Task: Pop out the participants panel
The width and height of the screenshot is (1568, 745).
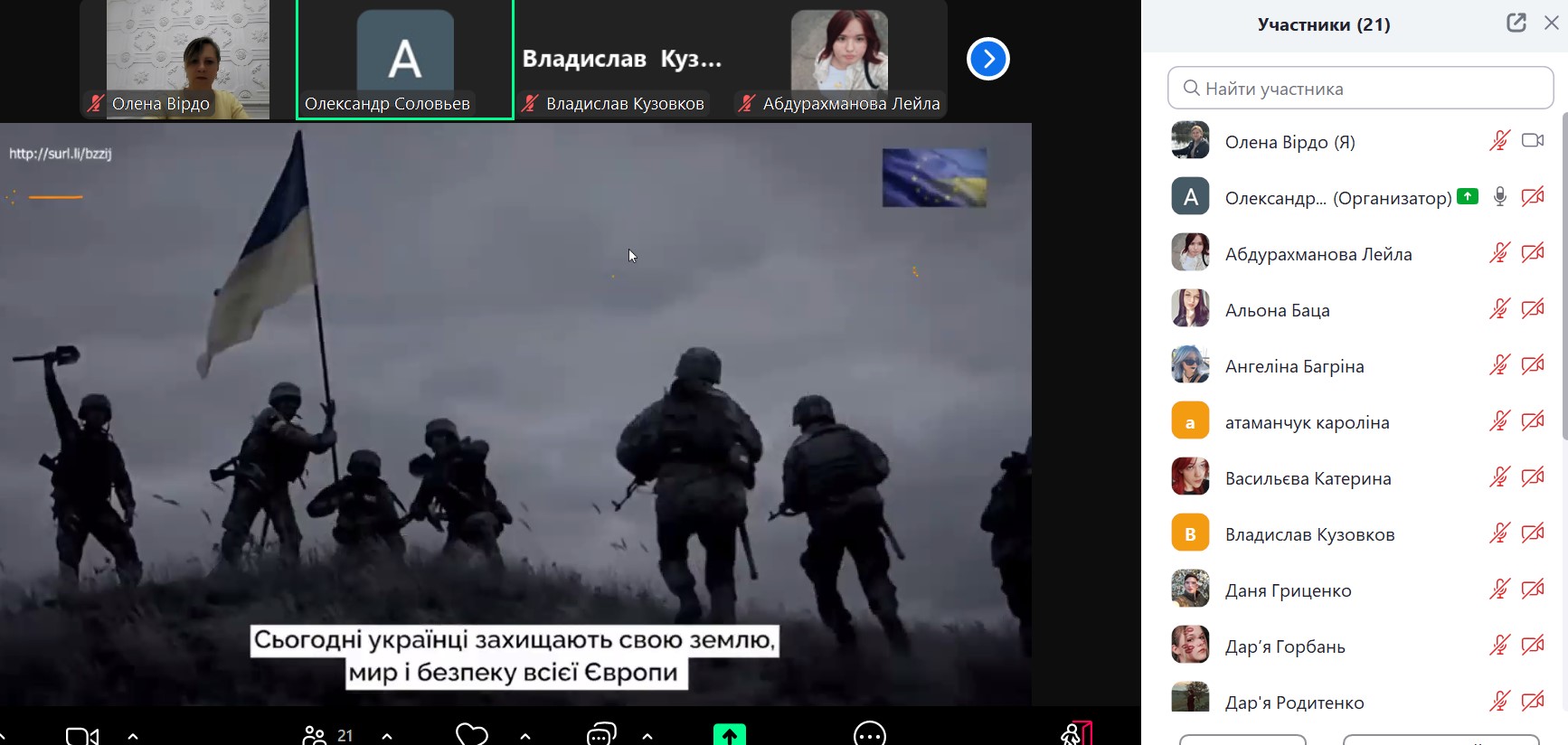Action: pyautogui.click(x=1516, y=23)
